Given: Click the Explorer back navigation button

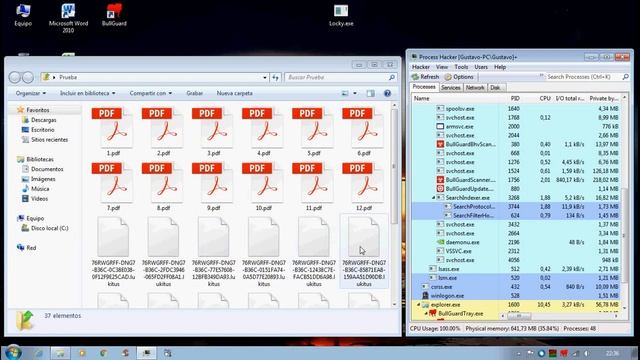Looking at the screenshot, I should tap(15, 77).
